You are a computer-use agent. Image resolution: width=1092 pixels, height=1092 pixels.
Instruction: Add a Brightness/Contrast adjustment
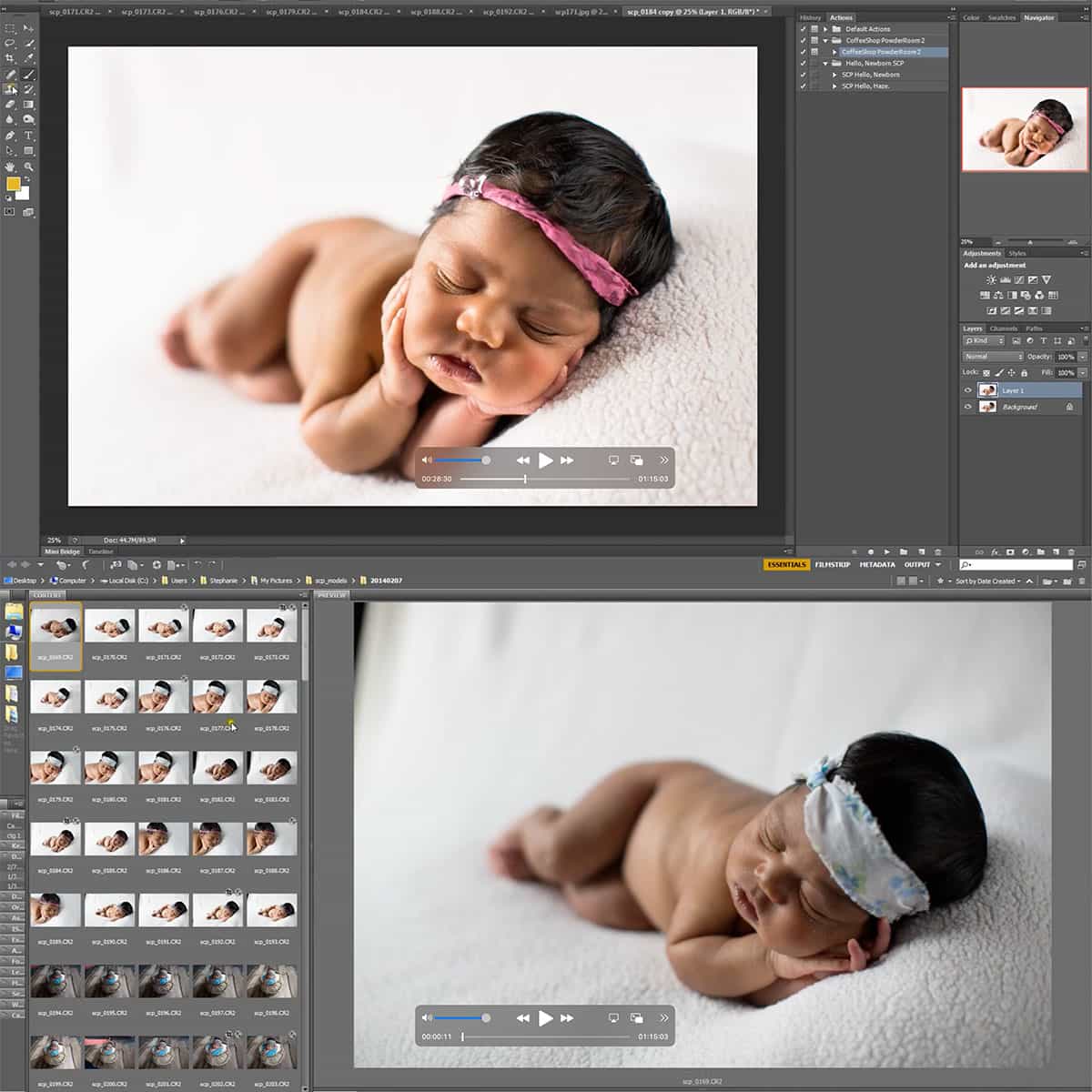pyautogui.click(x=991, y=280)
